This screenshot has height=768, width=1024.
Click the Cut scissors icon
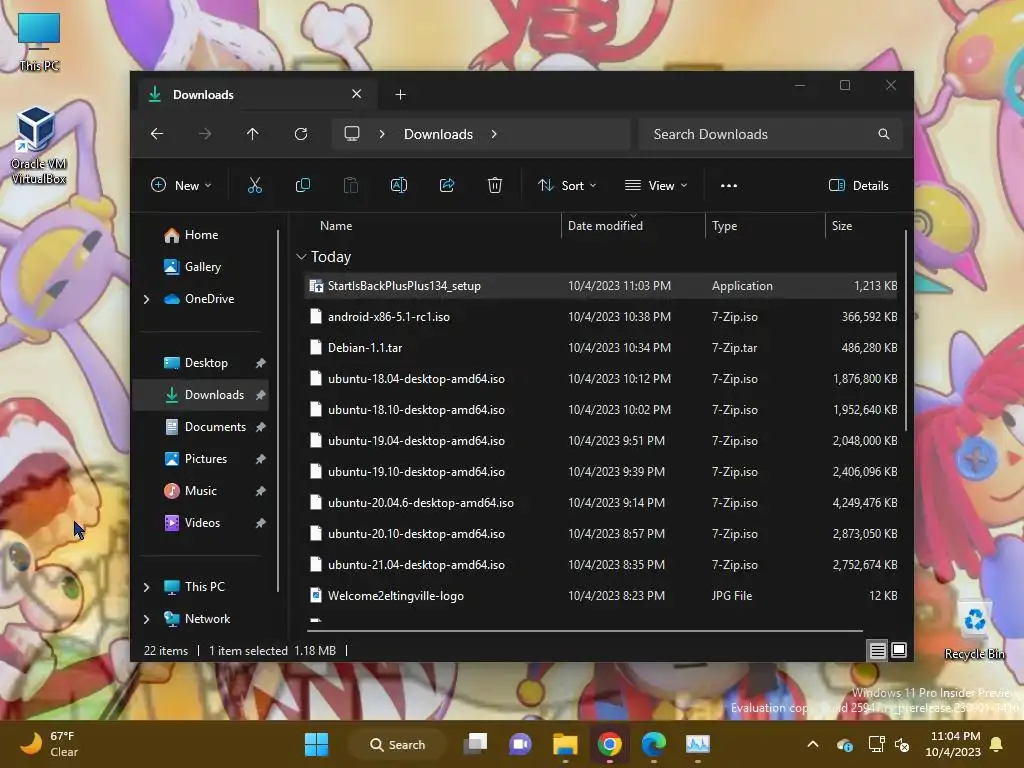click(x=255, y=185)
